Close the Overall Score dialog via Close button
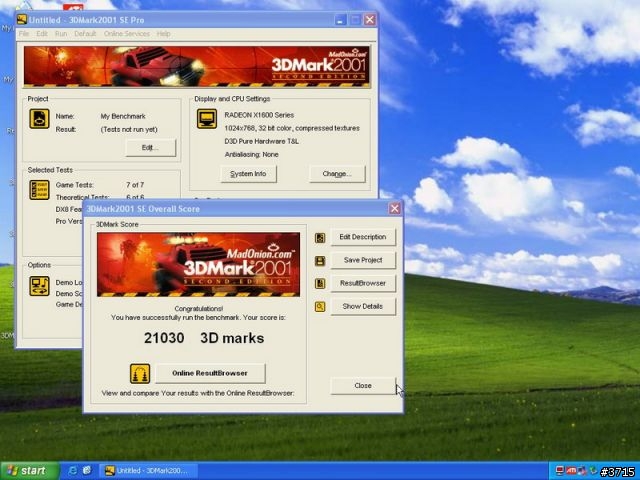640x480 pixels. pyautogui.click(x=363, y=385)
